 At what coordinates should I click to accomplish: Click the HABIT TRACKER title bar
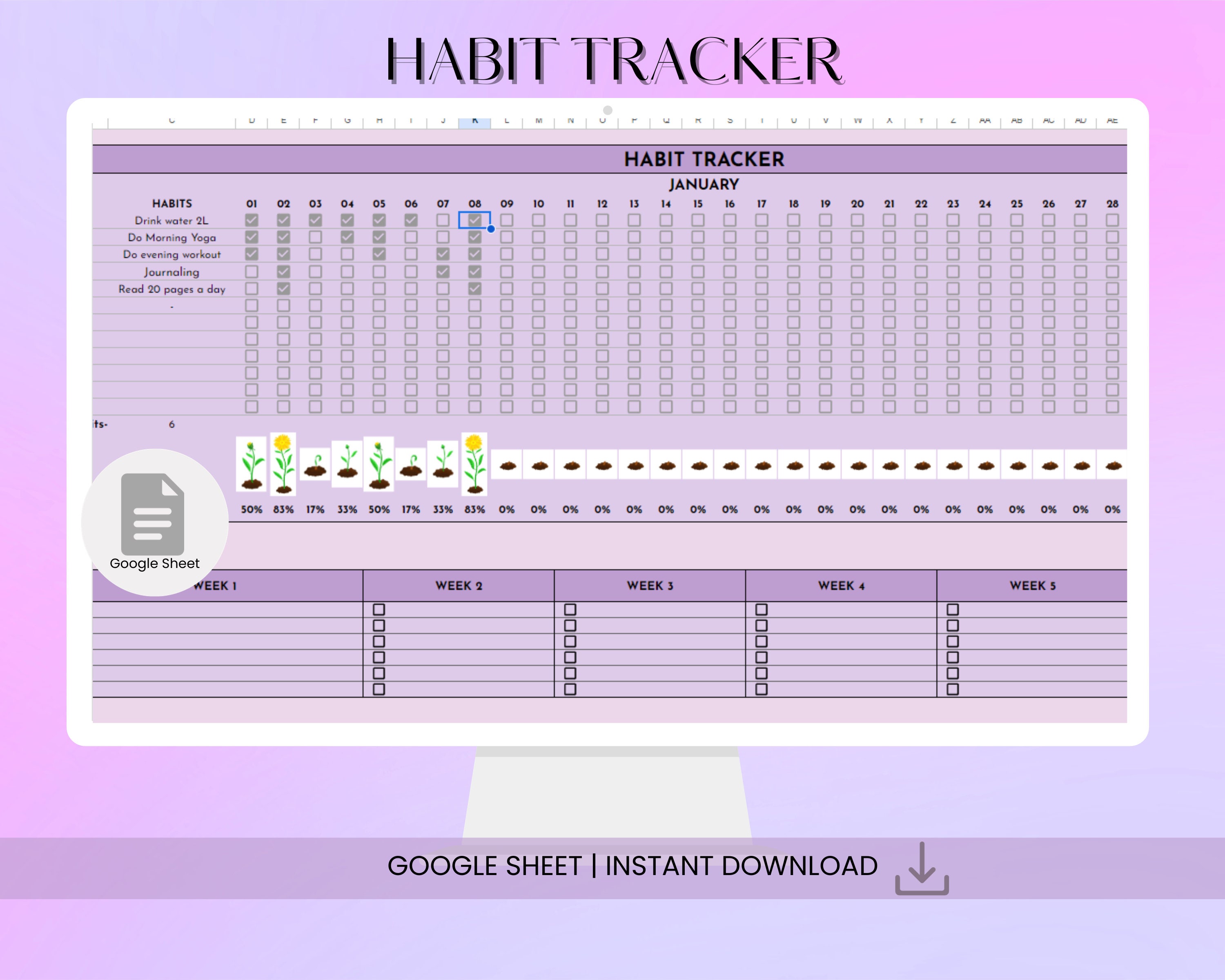[x=704, y=160]
